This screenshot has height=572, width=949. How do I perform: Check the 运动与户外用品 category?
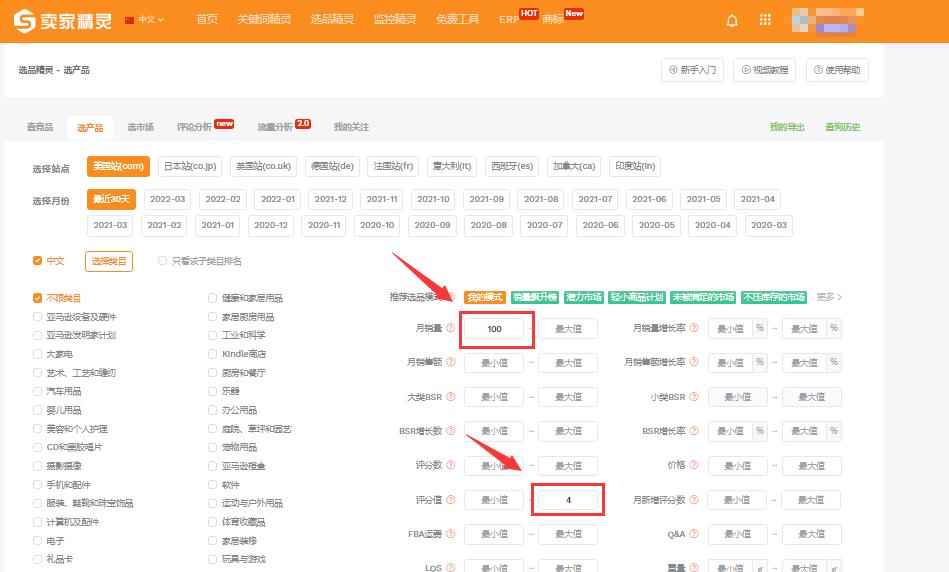(x=212, y=503)
